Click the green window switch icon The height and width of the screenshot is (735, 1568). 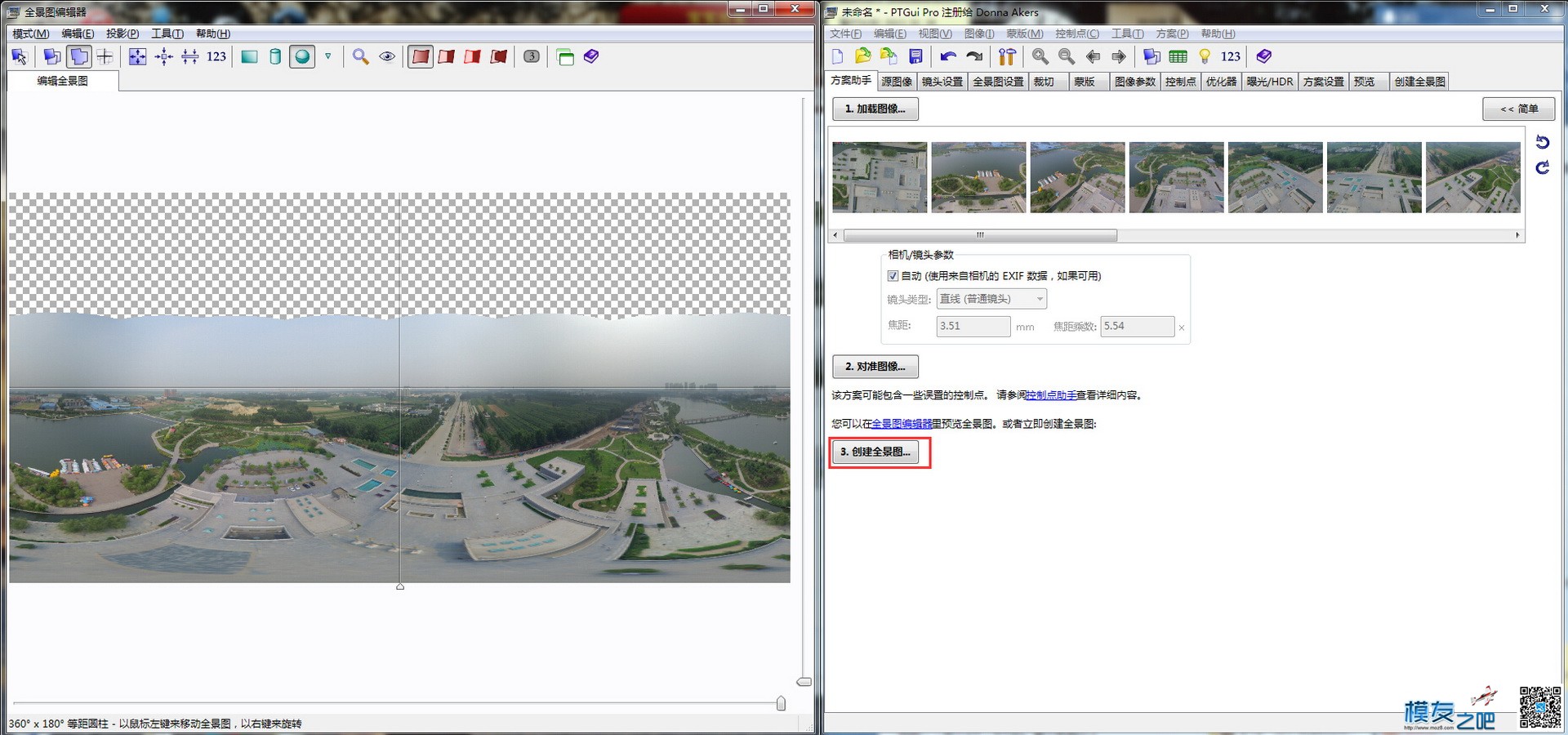click(x=565, y=56)
